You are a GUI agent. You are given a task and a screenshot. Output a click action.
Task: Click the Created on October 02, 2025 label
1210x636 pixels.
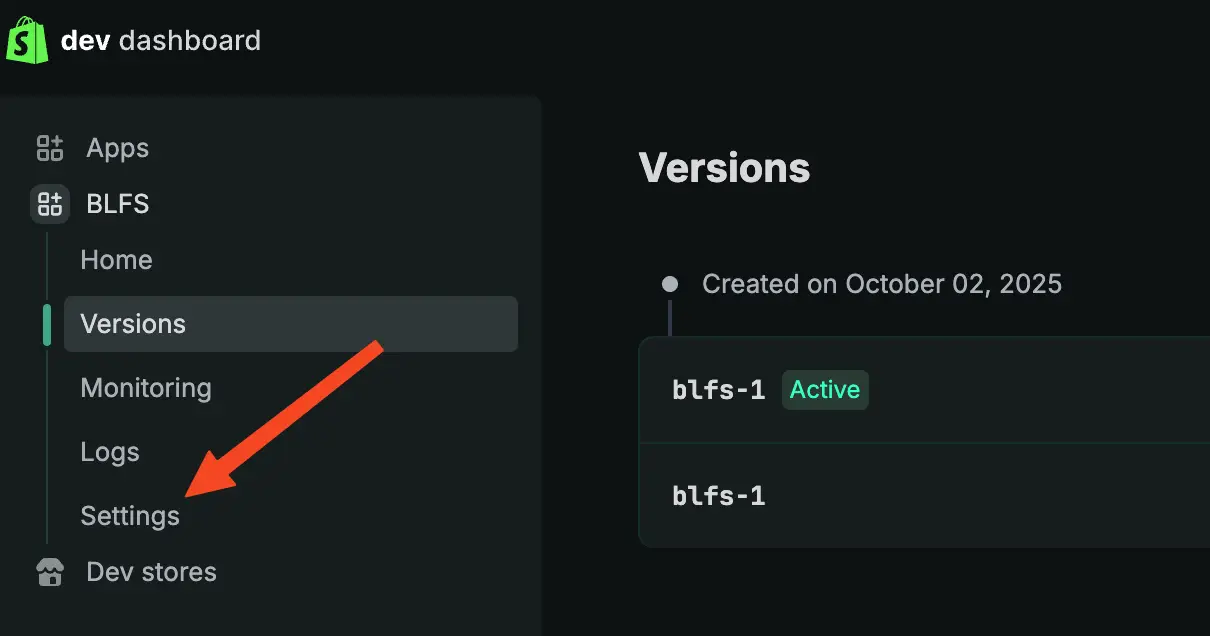tap(883, 283)
